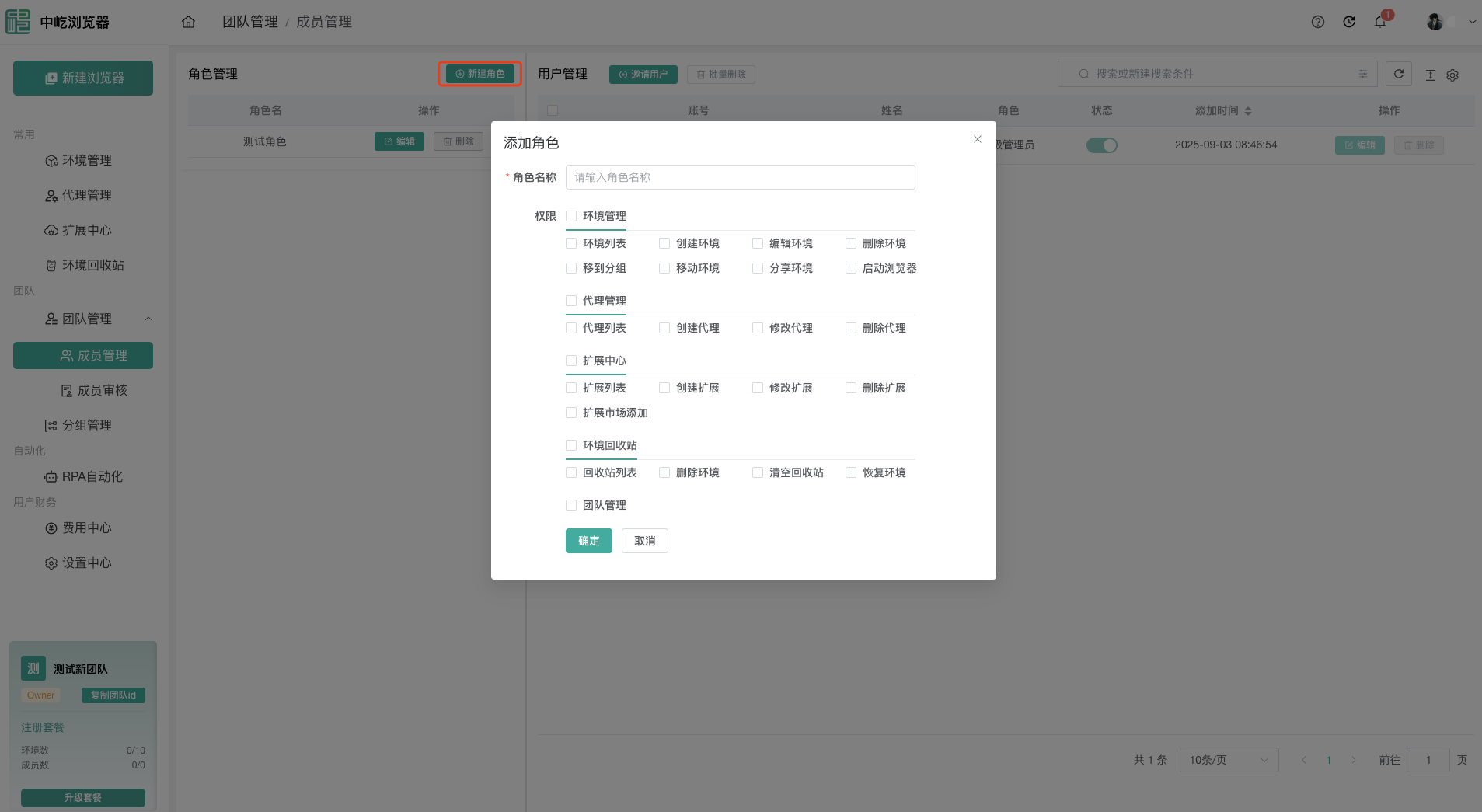Go to RPA自动化 in sidebar
The width and height of the screenshot is (1482, 812).
point(92,476)
